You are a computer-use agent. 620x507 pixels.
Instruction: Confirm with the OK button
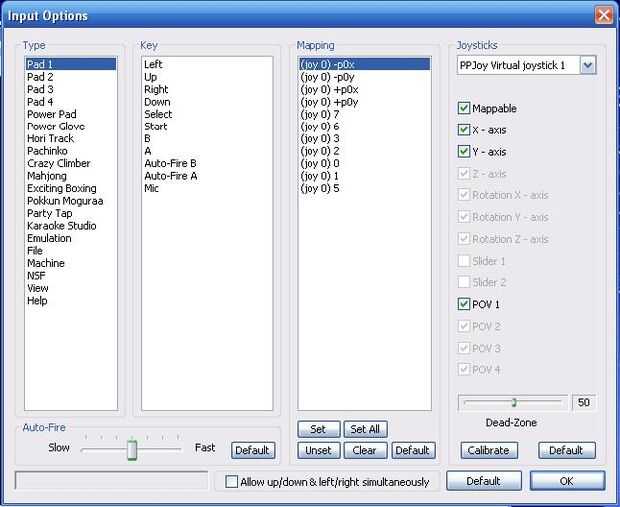point(567,481)
